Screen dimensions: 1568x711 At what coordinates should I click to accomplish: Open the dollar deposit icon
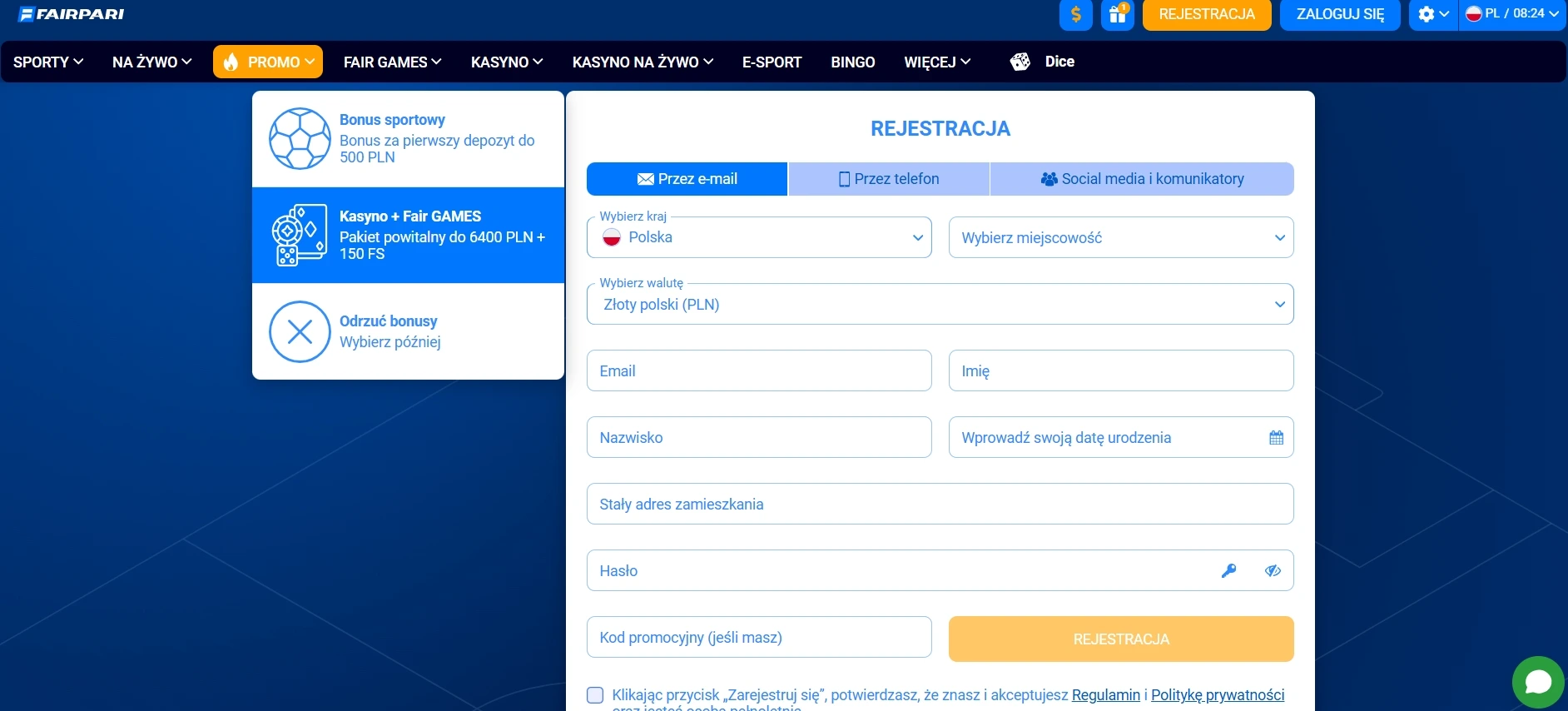(x=1076, y=14)
